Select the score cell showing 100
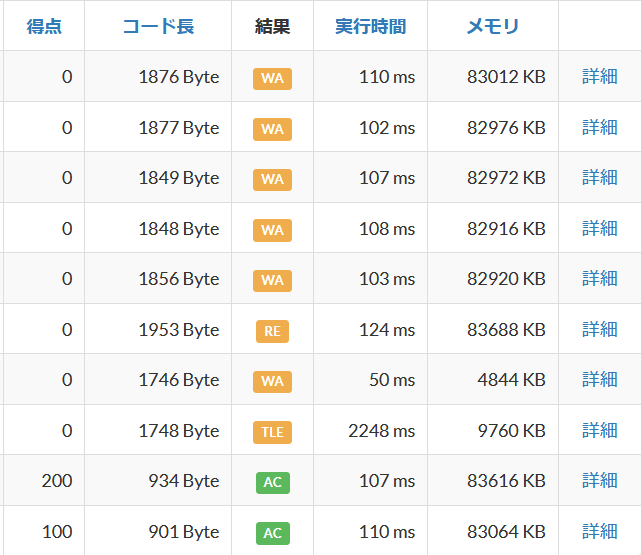 pyautogui.click(x=44, y=531)
